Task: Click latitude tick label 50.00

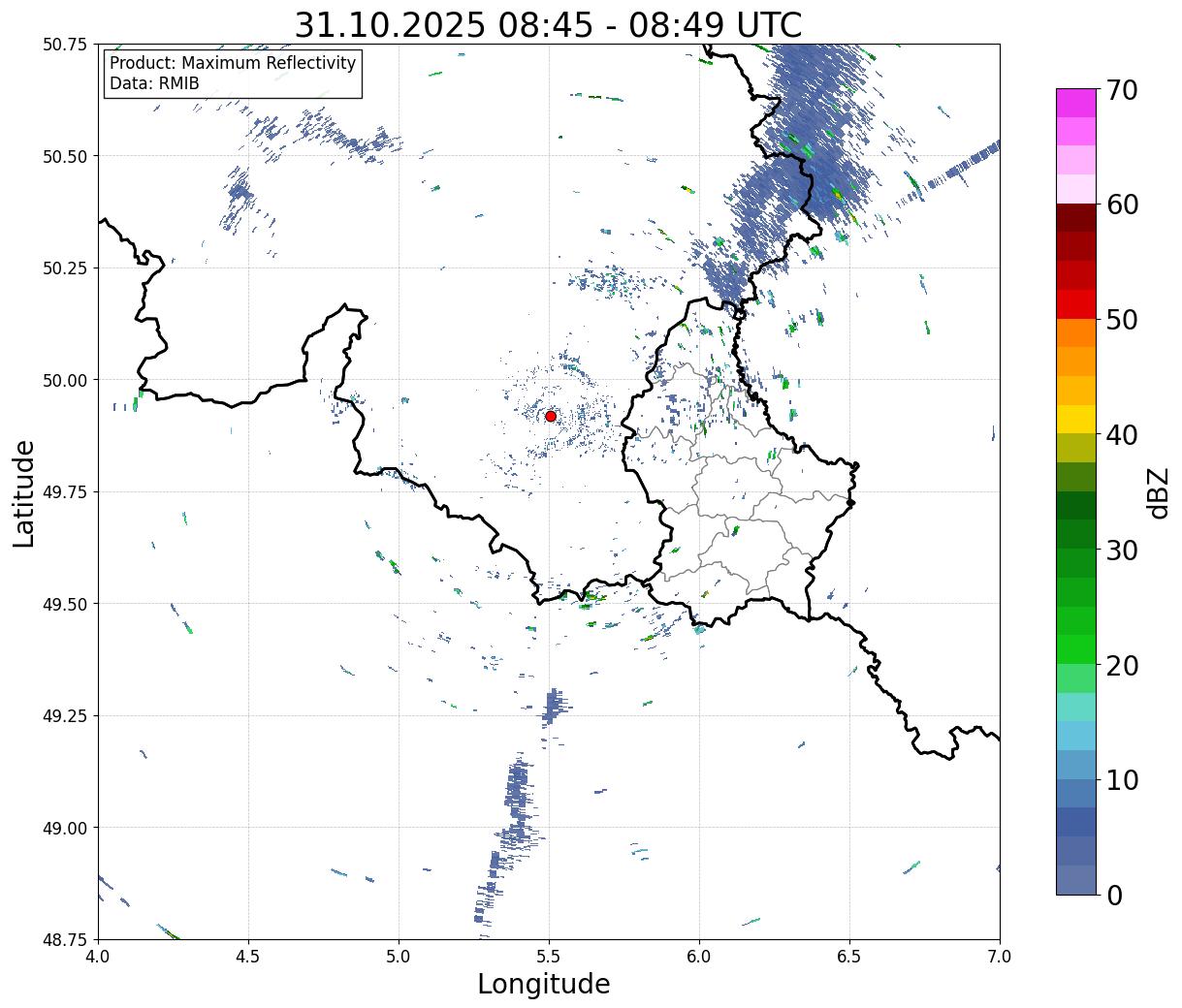Action: coord(65,380)
